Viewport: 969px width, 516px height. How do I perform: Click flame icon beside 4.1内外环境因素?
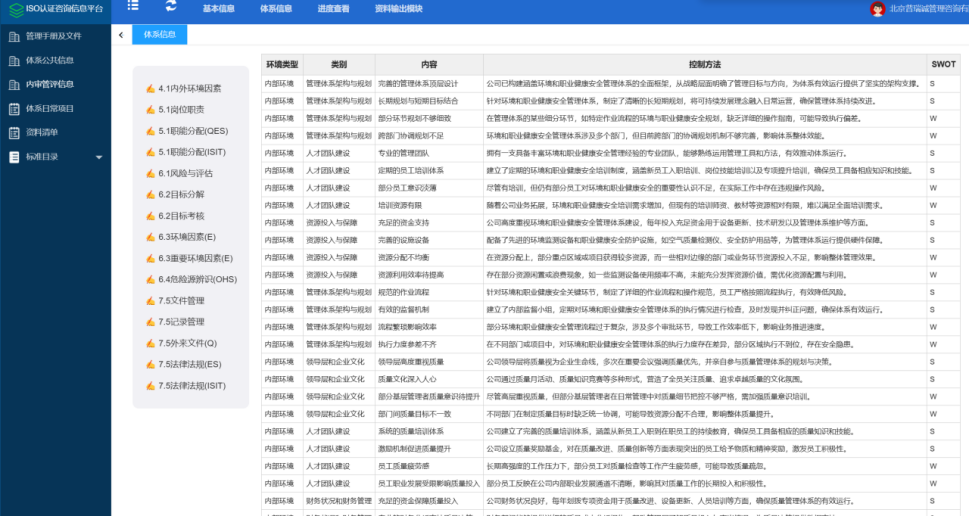150,88
